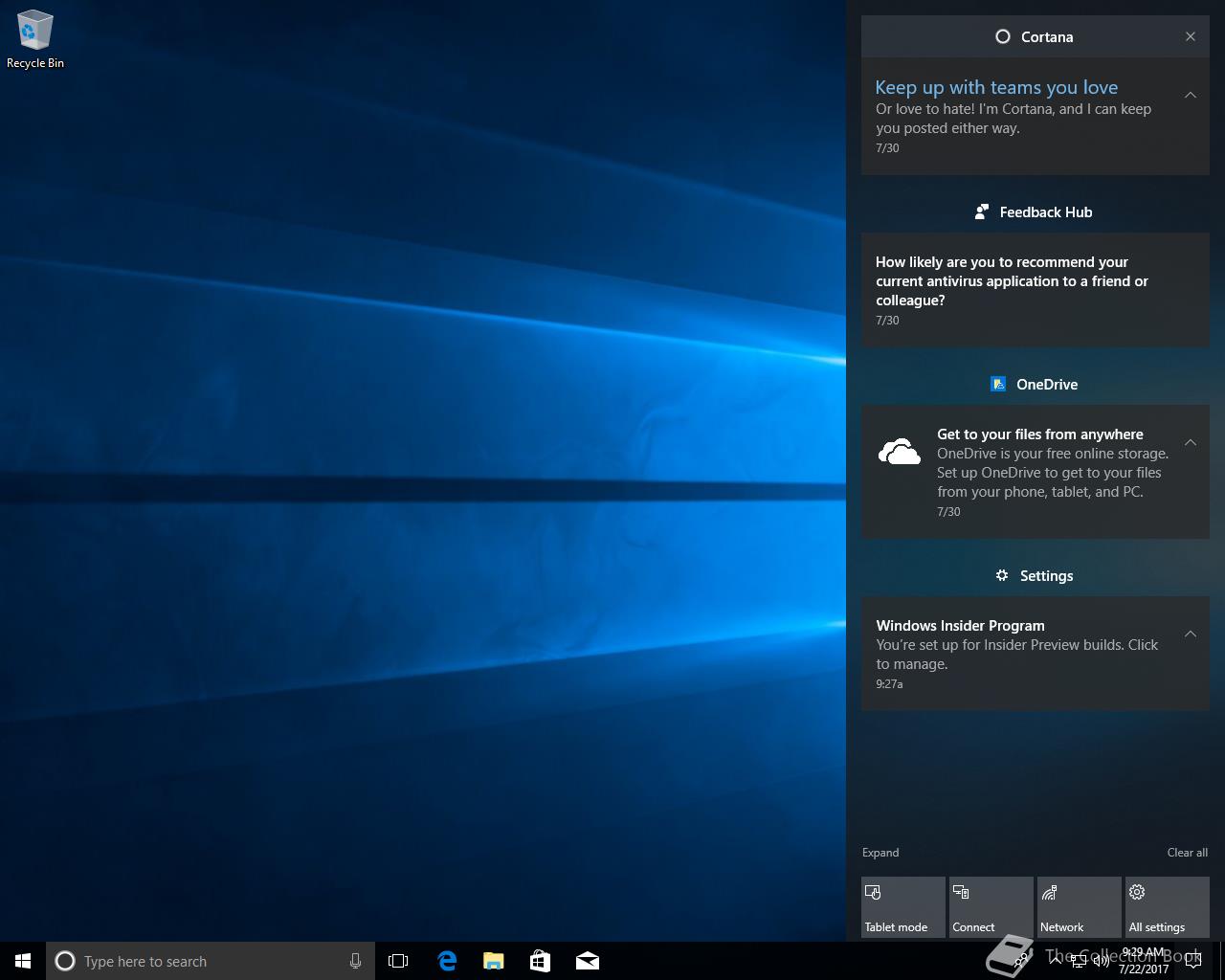Click the Connect quick action tile

(x=991, y=907)
